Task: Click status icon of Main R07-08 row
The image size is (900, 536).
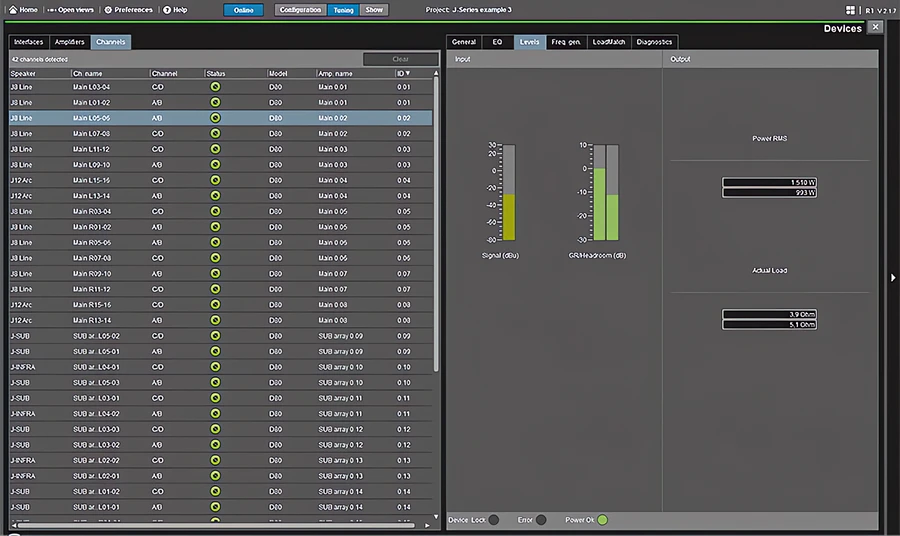Action: pos(215,258)
